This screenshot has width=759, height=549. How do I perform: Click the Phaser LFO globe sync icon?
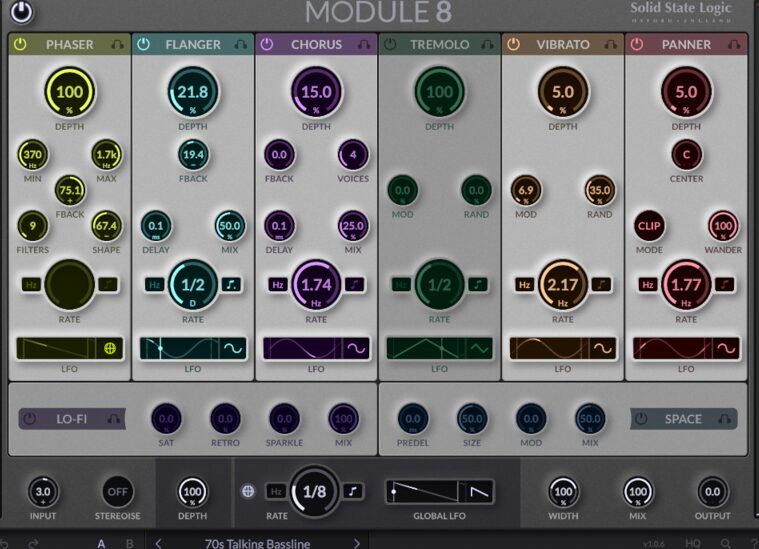point(111,348)
